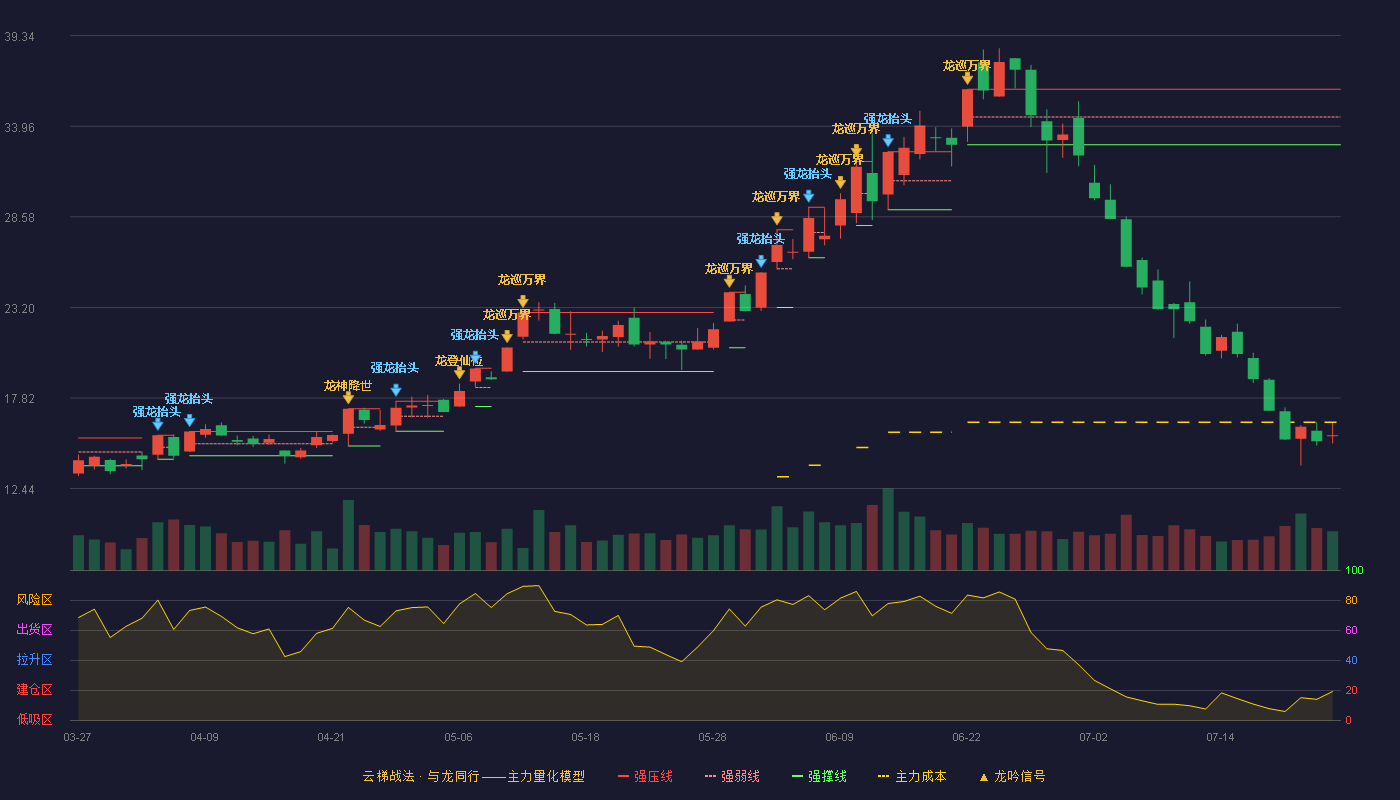The height and width of the screenshot is (800, 1400).
Task: Toggle the 强撑线 legend item
Action: (x=819, y=776)
